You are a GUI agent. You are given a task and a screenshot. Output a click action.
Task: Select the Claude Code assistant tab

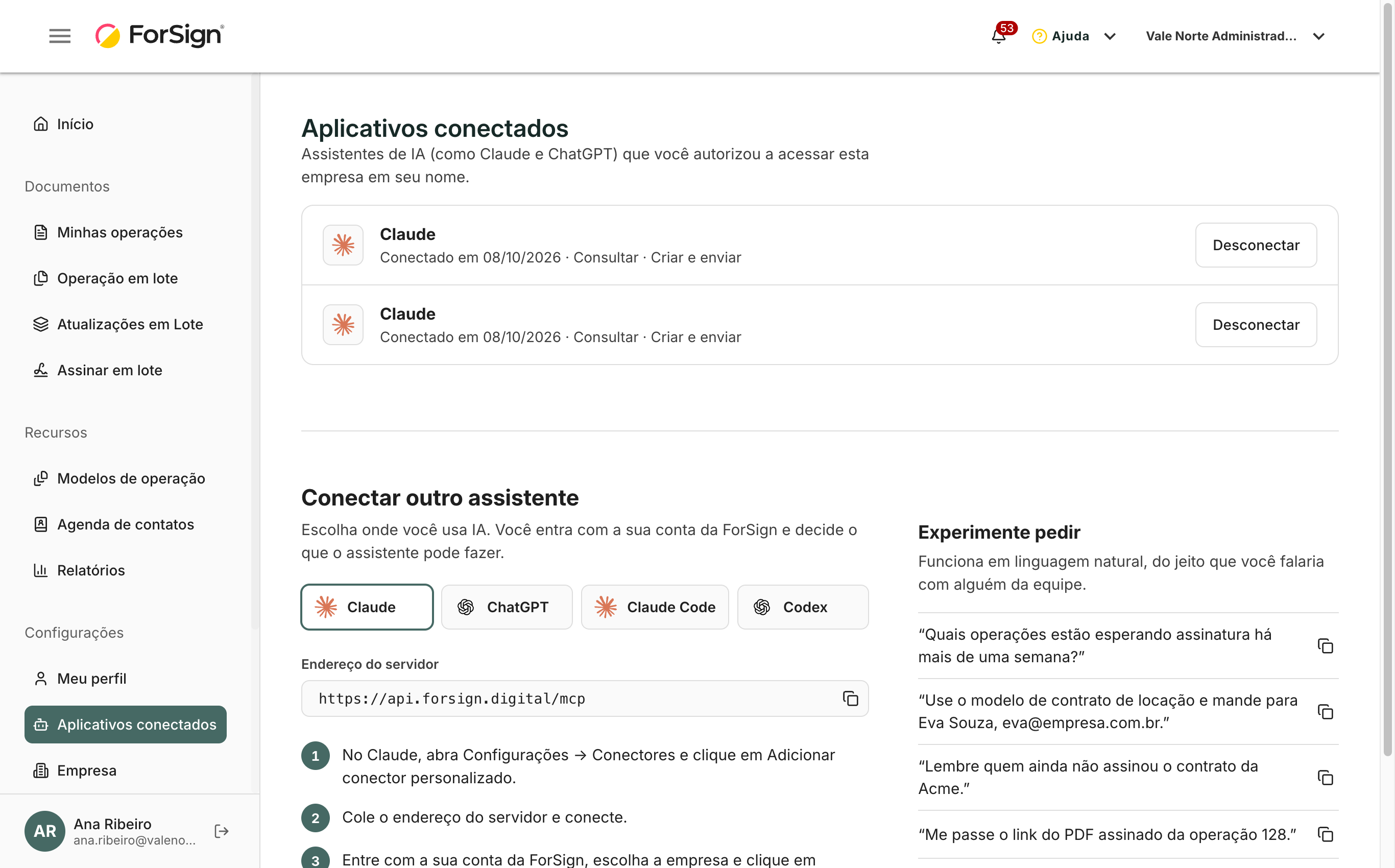(655, 608)
